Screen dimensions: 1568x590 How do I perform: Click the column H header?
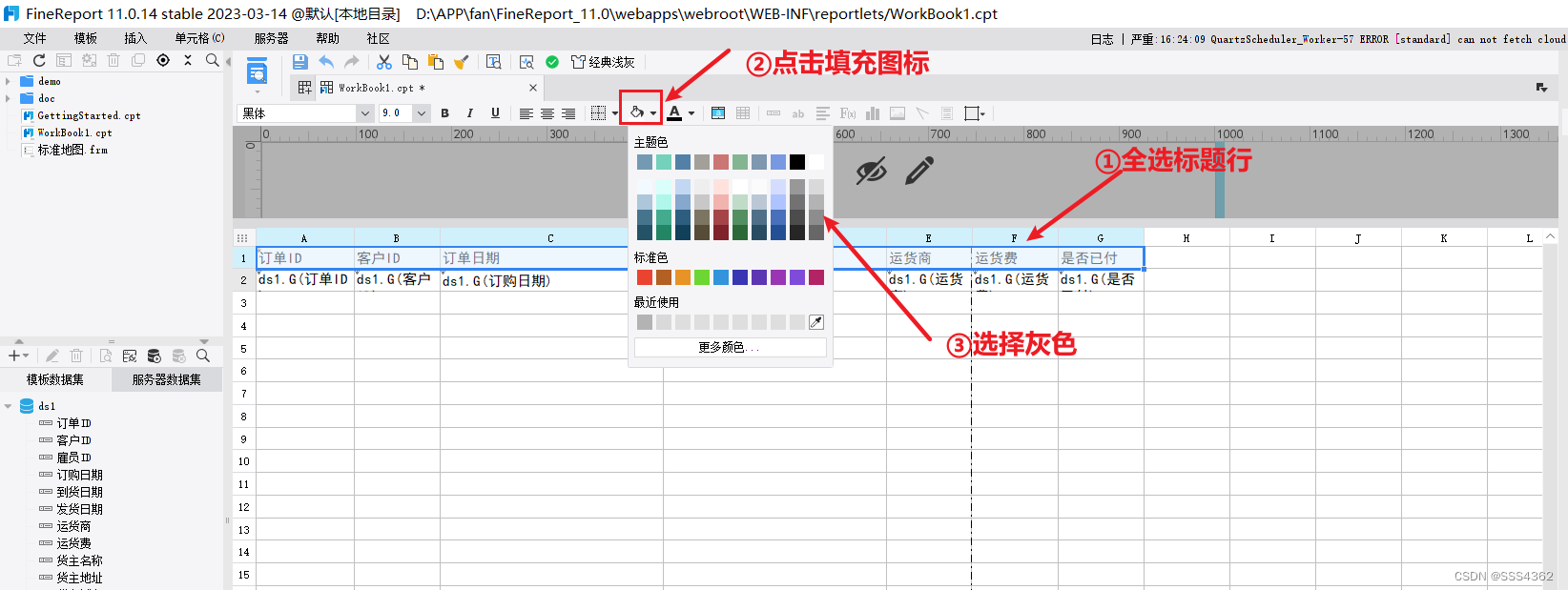[1186, 238]
